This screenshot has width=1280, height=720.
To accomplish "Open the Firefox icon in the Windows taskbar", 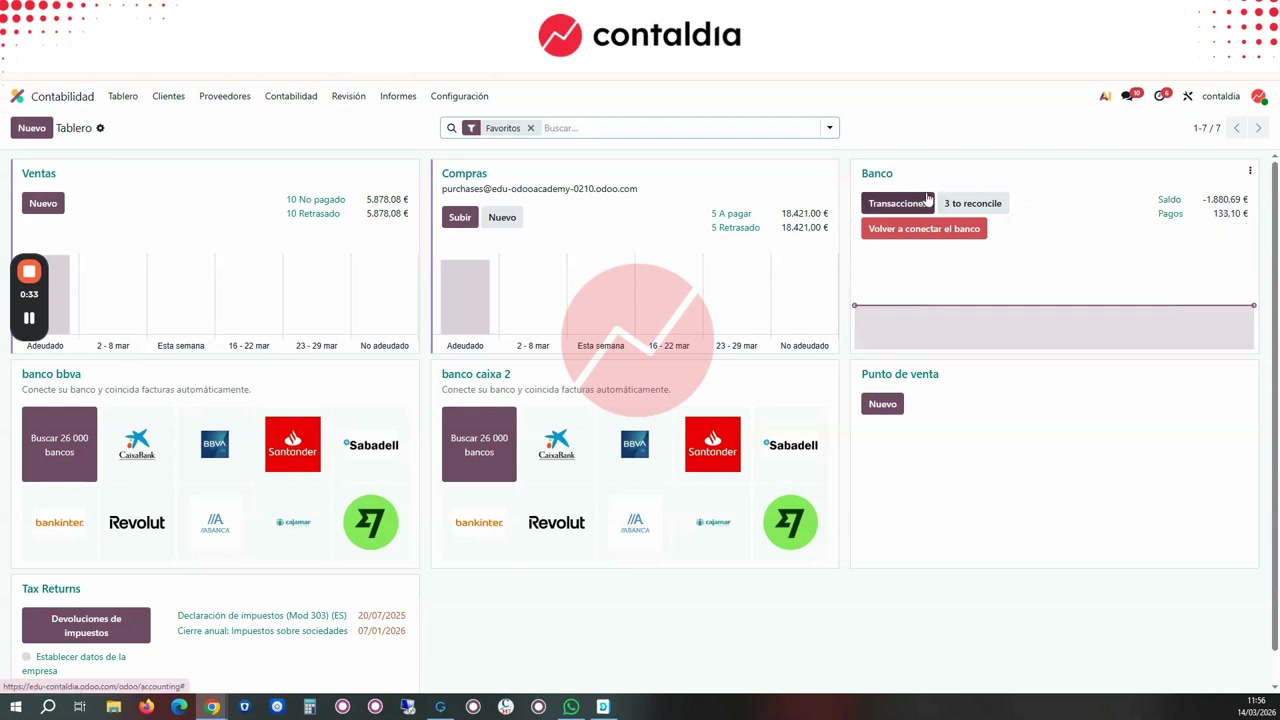I will 146,707.
